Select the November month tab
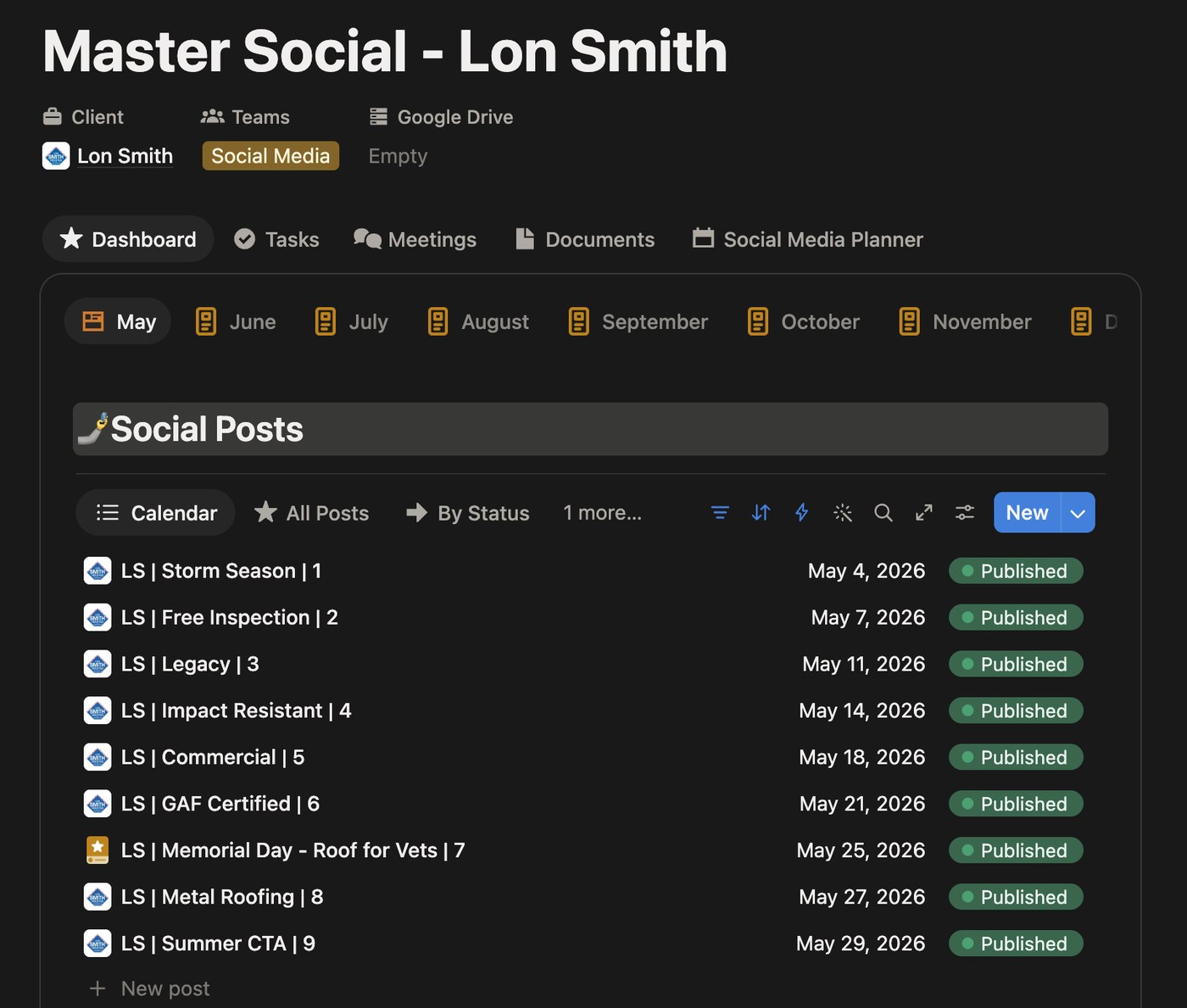Image resolution: width=1187 pixels, height=1008 pixels. point(966,322)
